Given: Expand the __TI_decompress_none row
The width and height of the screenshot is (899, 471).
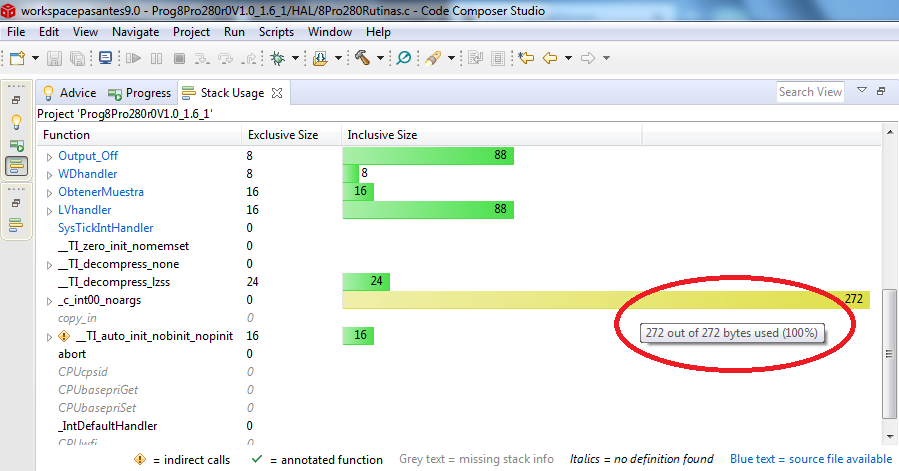Looking at the screenshot, I should [49, 265].
